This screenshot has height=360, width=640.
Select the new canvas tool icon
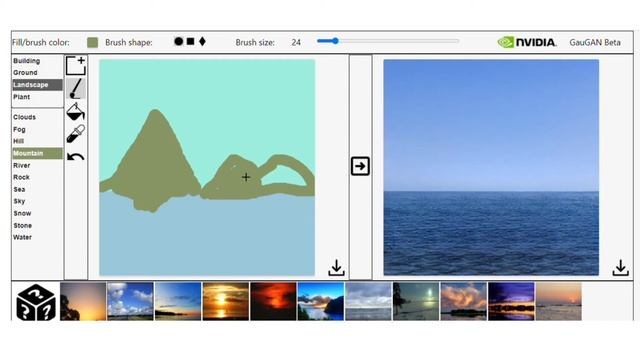[x=76, y=66]
